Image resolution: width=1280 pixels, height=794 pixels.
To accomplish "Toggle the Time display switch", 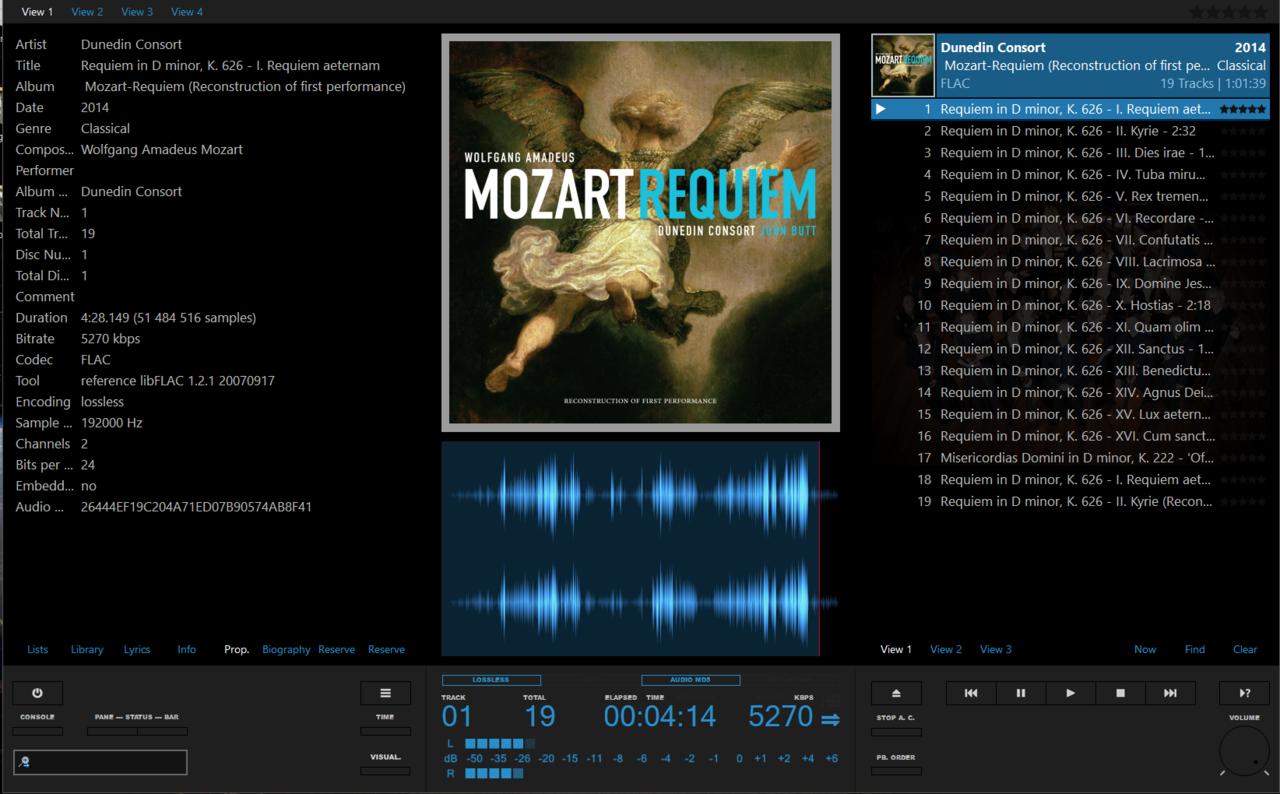I will [385, 731].
